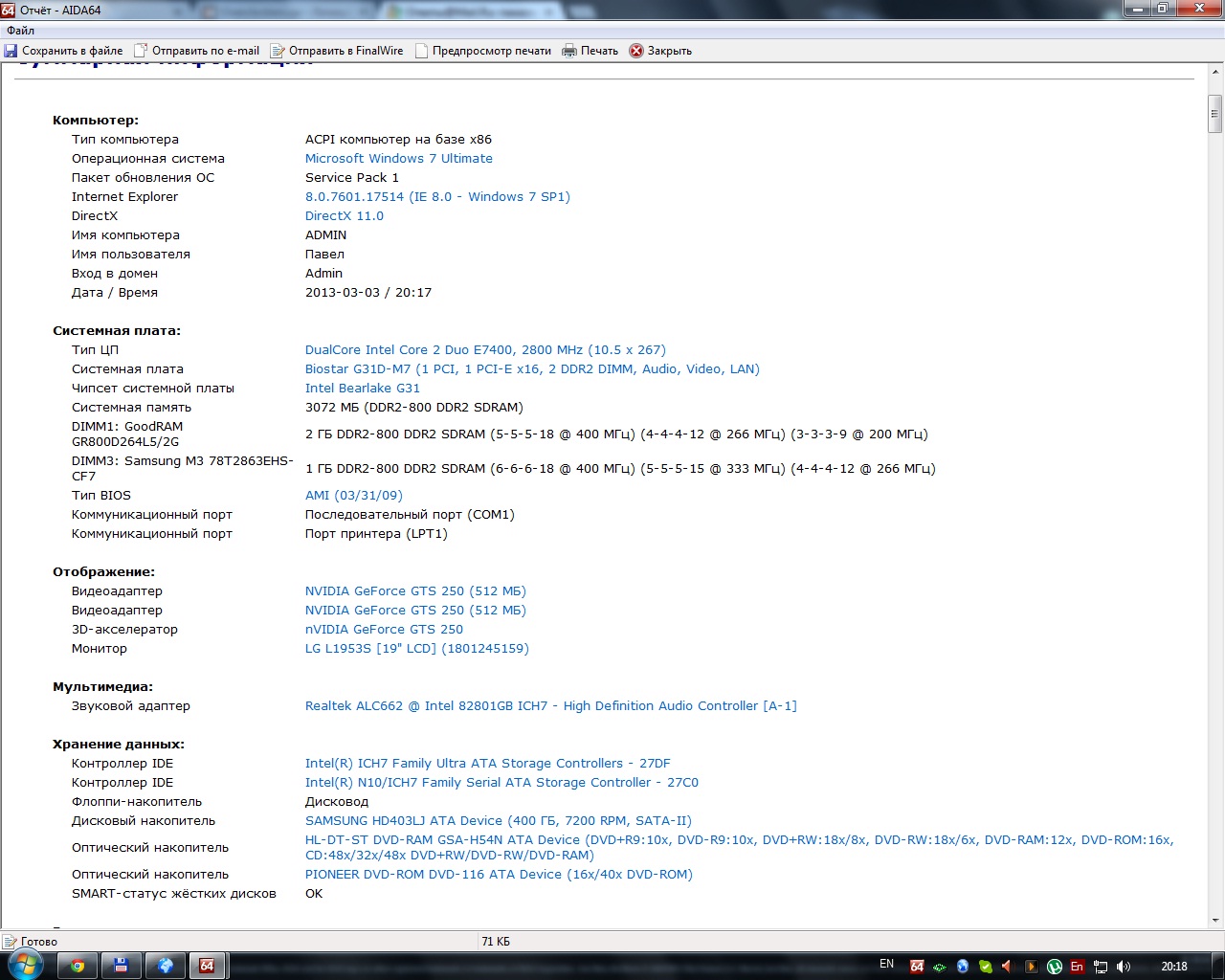1225x980 pixels.
Task: Click 'ACPI компьютер на базе x86' value
Action: tap(398, 140)
